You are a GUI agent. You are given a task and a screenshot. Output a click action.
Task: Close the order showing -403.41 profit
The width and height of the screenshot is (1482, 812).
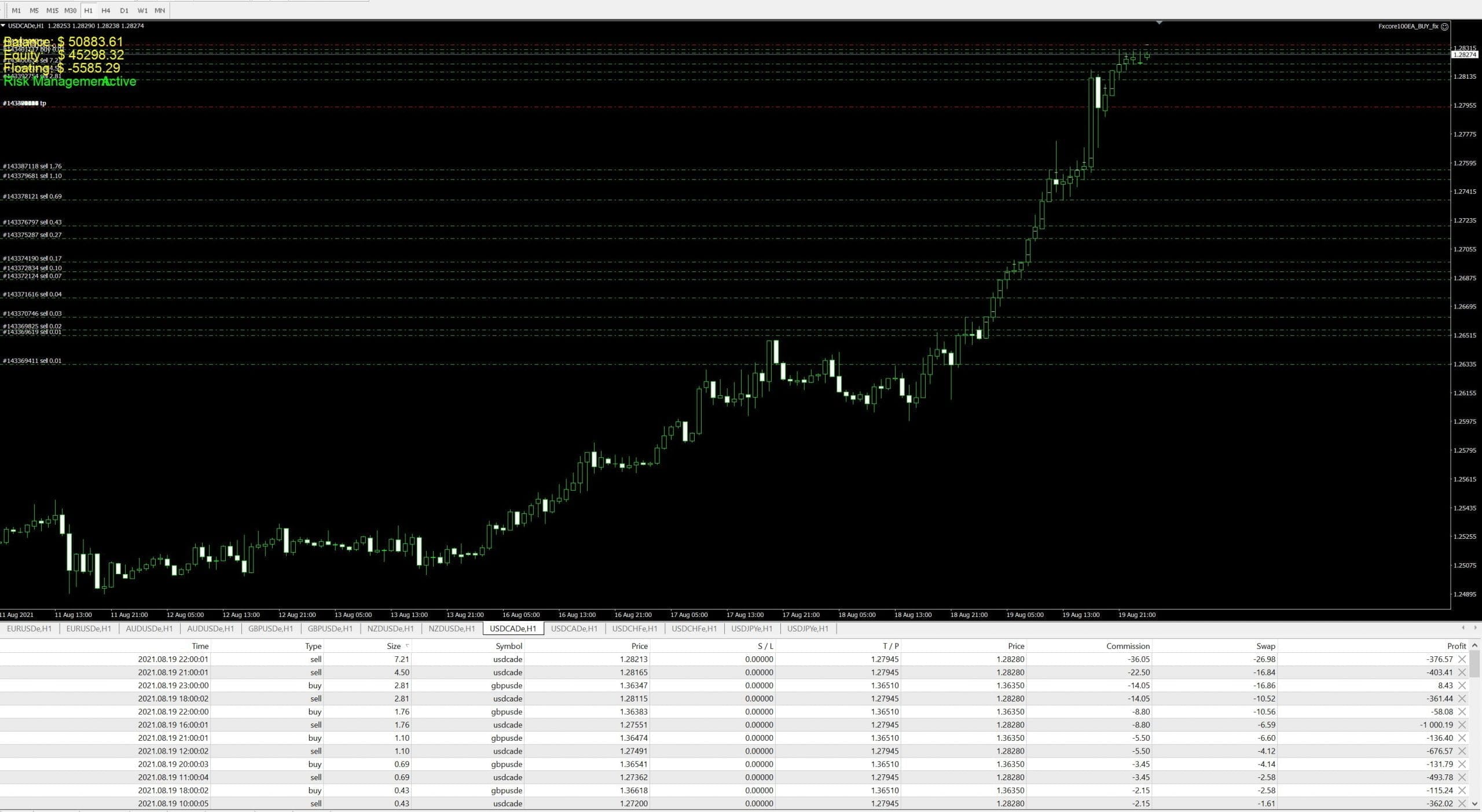coord(1462,673)
